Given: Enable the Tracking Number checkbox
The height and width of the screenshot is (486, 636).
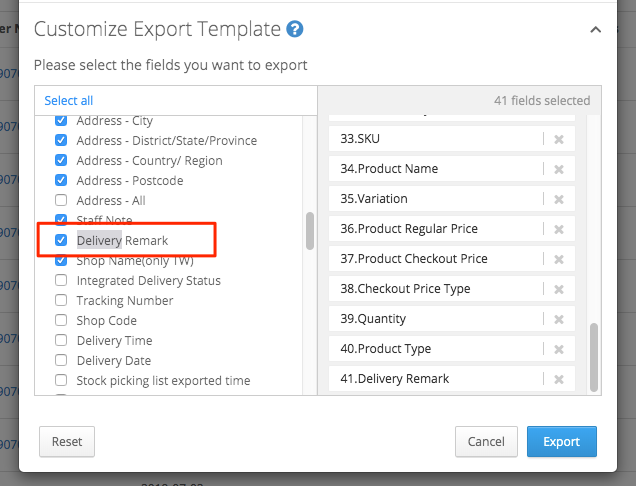Looking at the screenshot, I should click(61, 300).
